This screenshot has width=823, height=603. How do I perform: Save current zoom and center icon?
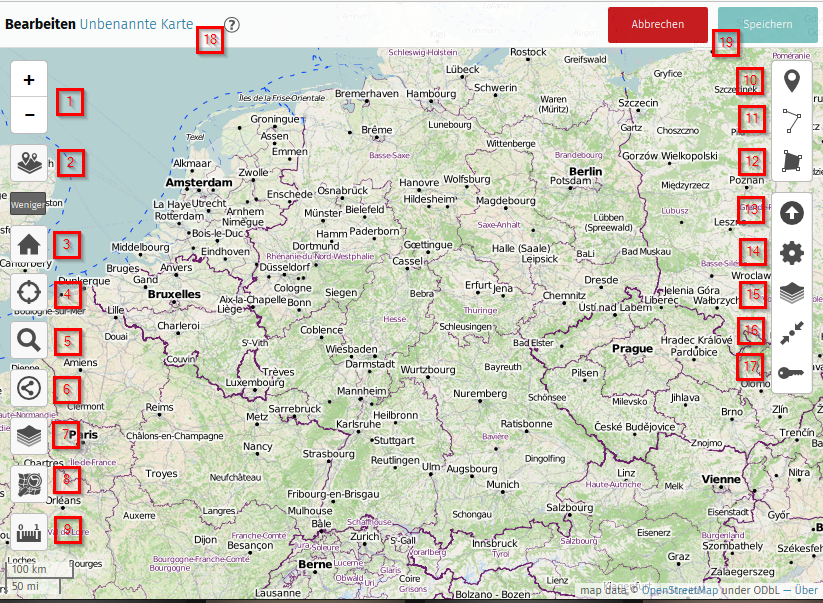pyautogui.click(x=792, y=333)
